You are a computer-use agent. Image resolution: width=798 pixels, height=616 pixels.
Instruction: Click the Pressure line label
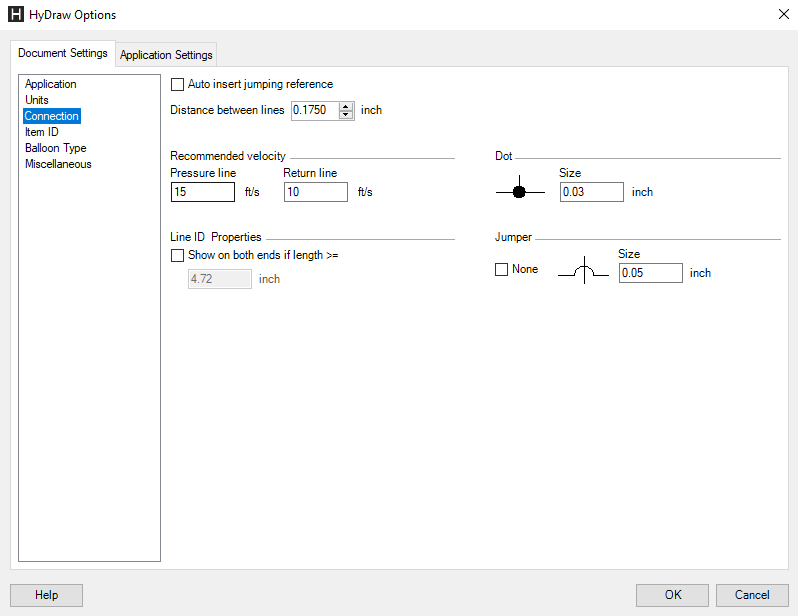[x=203, y=173]
